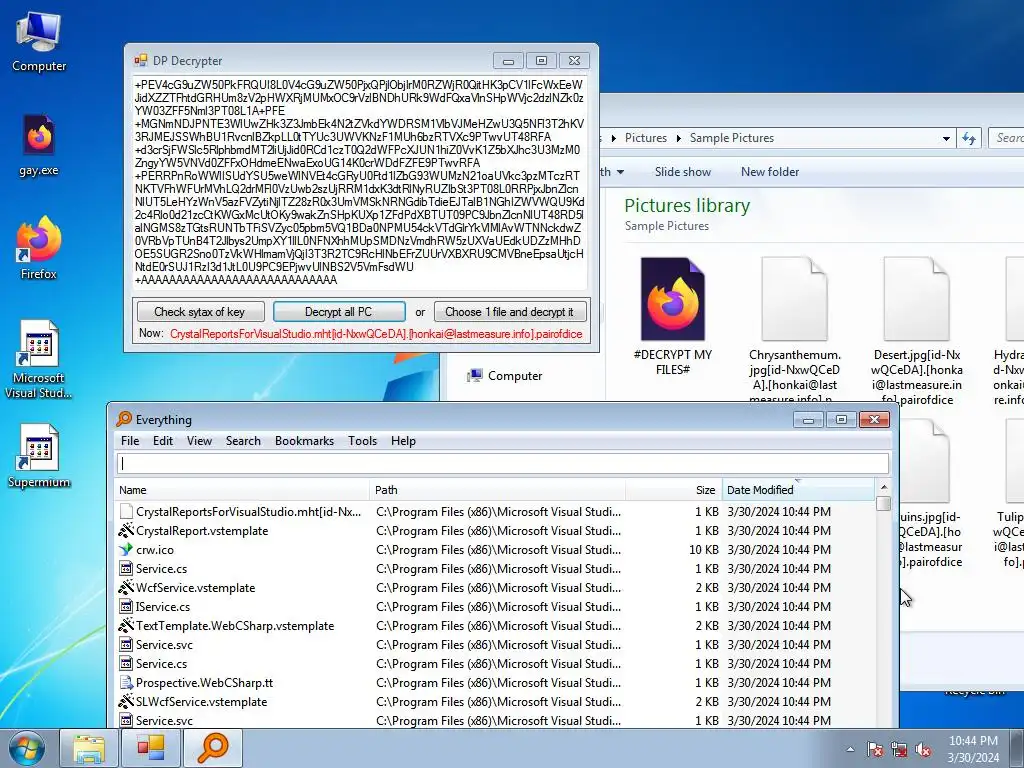
Task: Click the Action Center flag tray icon
Action: [x=874, y=749]
